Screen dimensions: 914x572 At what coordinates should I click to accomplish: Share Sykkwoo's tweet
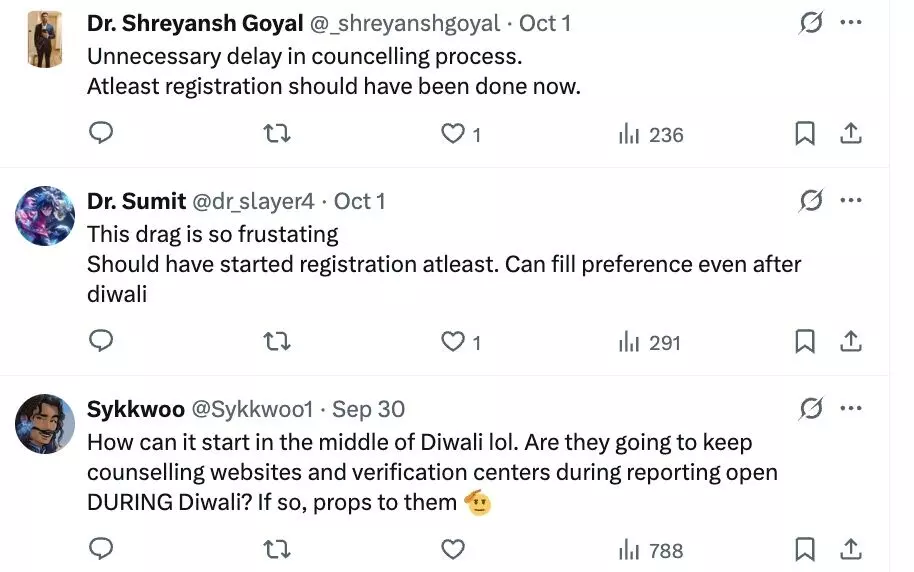[x=851, y=549]
